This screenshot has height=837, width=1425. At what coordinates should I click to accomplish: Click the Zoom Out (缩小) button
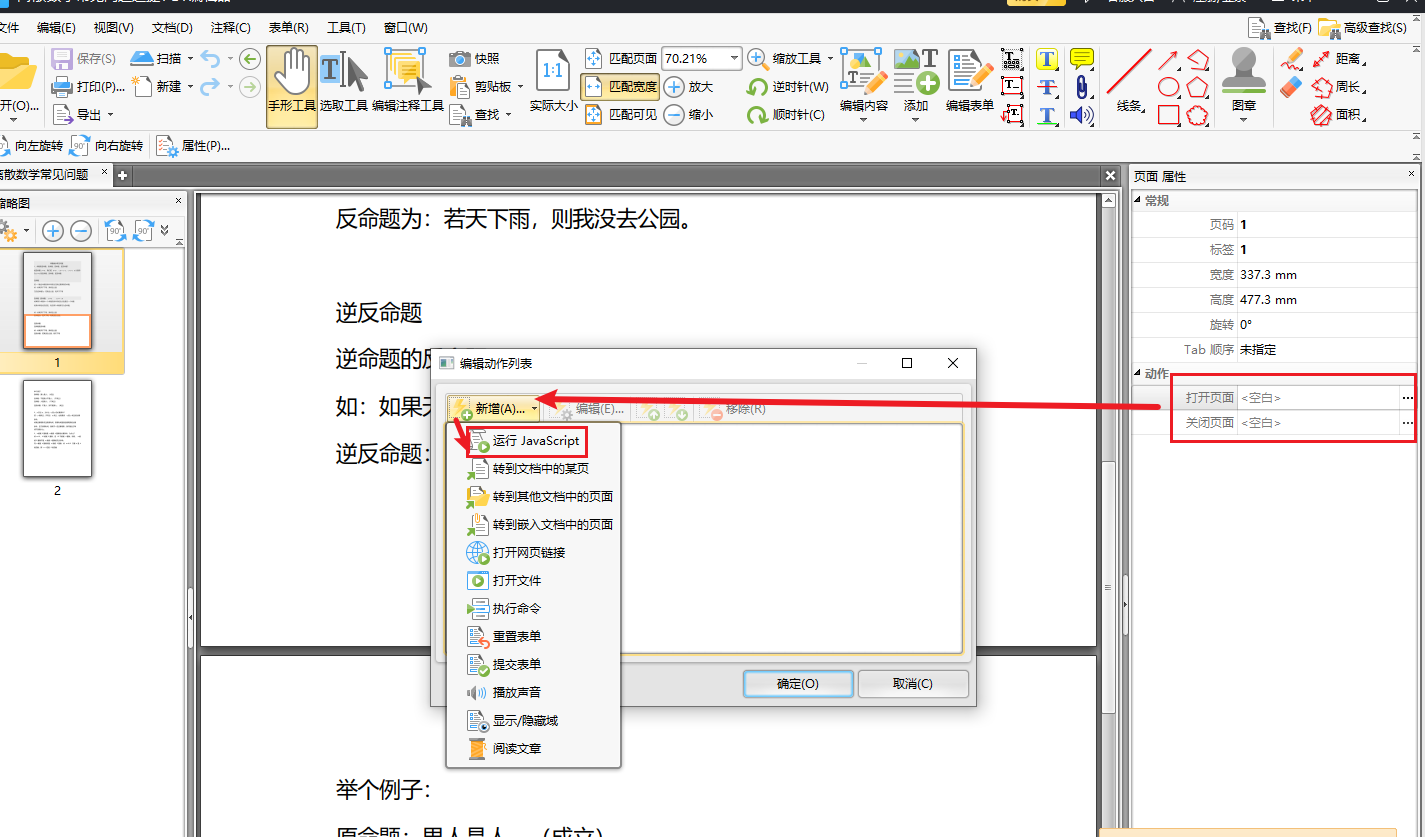click(x=689, y=115)
